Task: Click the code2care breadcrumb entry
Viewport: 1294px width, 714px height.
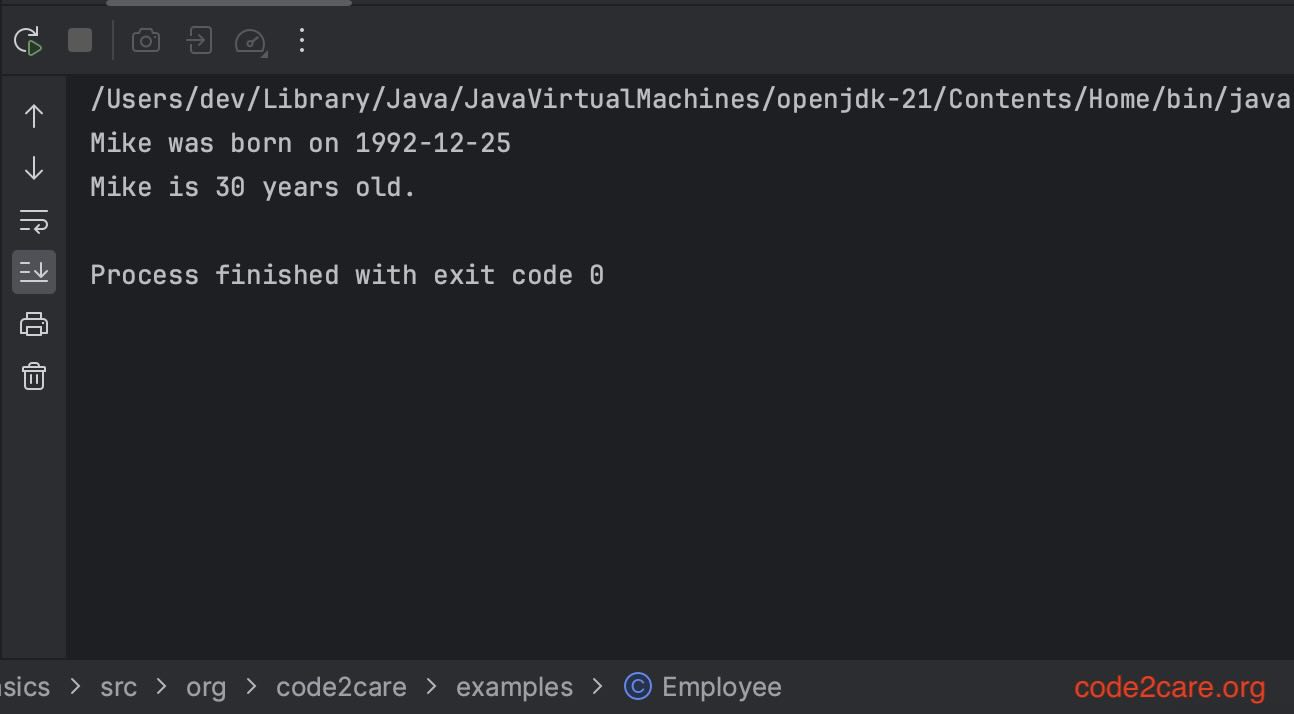Action: click(340, 686)
